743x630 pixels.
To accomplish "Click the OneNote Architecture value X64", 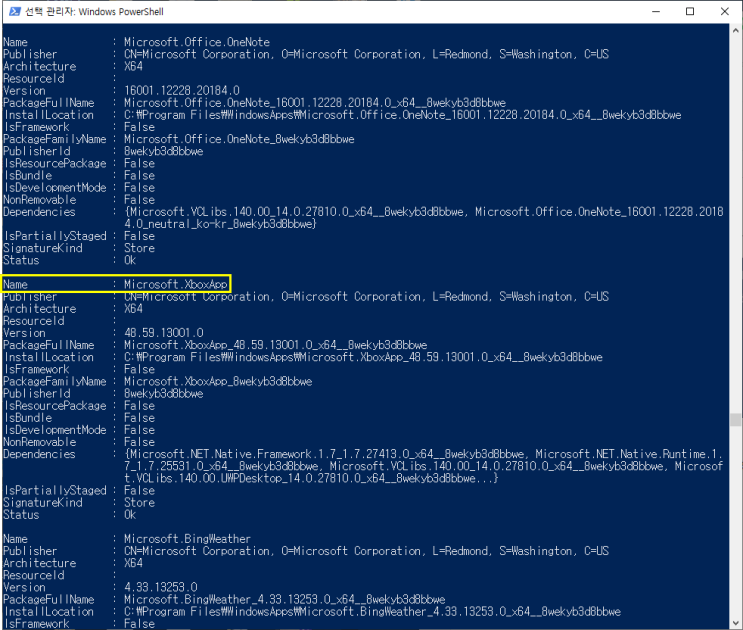I will pos(133,66).
